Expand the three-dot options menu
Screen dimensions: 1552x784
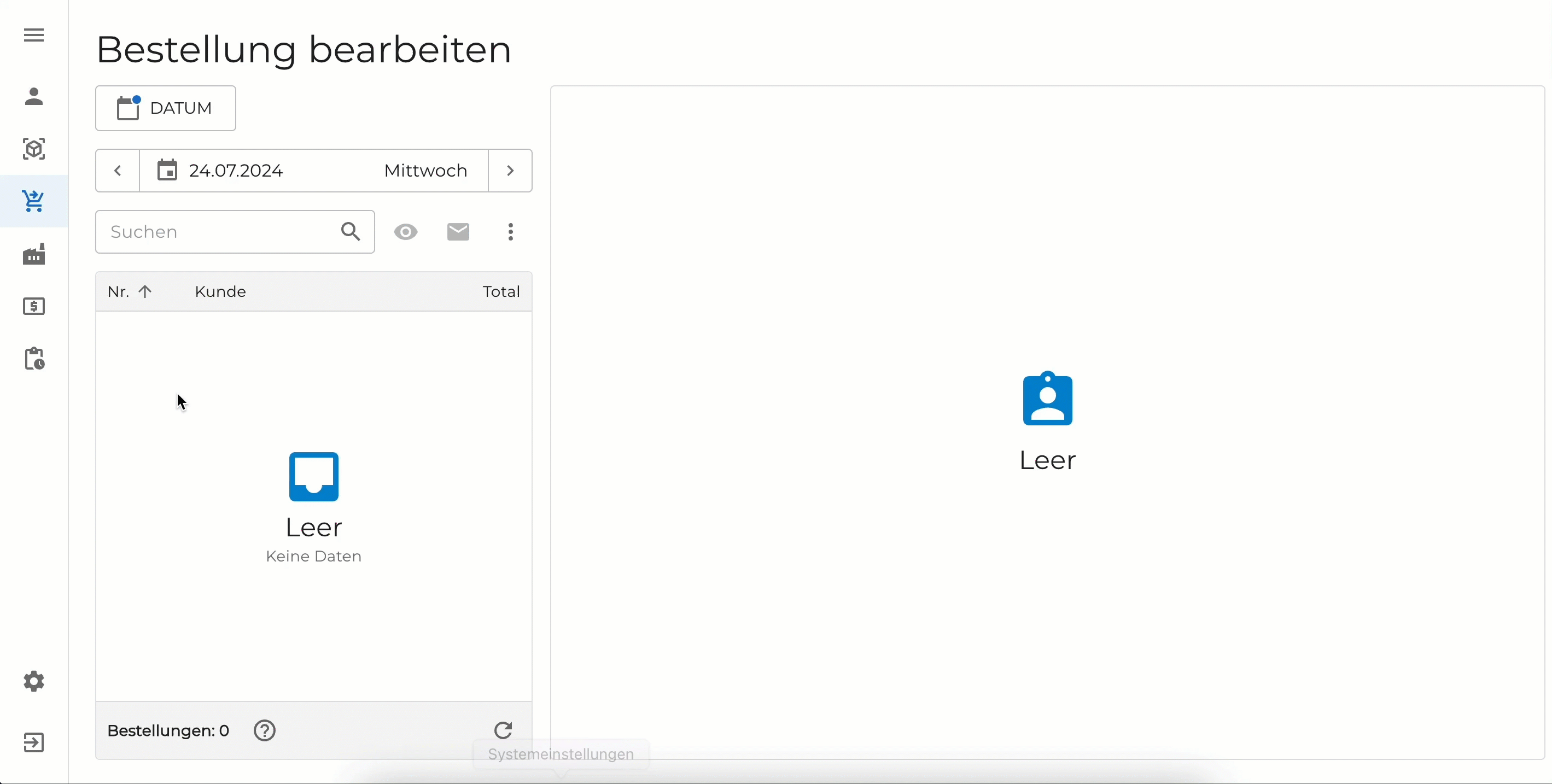(510, 231)
